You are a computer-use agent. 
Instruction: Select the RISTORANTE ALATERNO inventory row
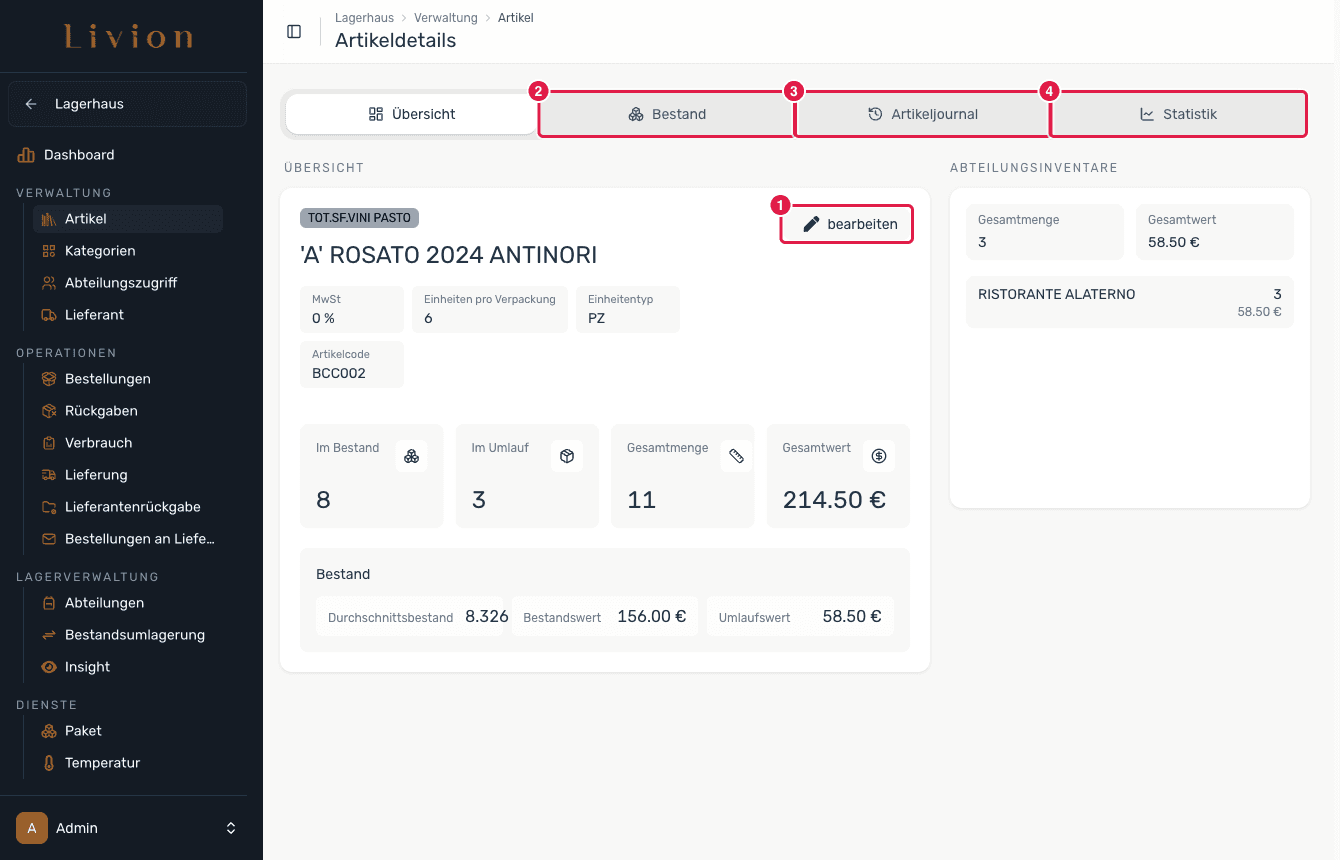(x=1130, y=302)
